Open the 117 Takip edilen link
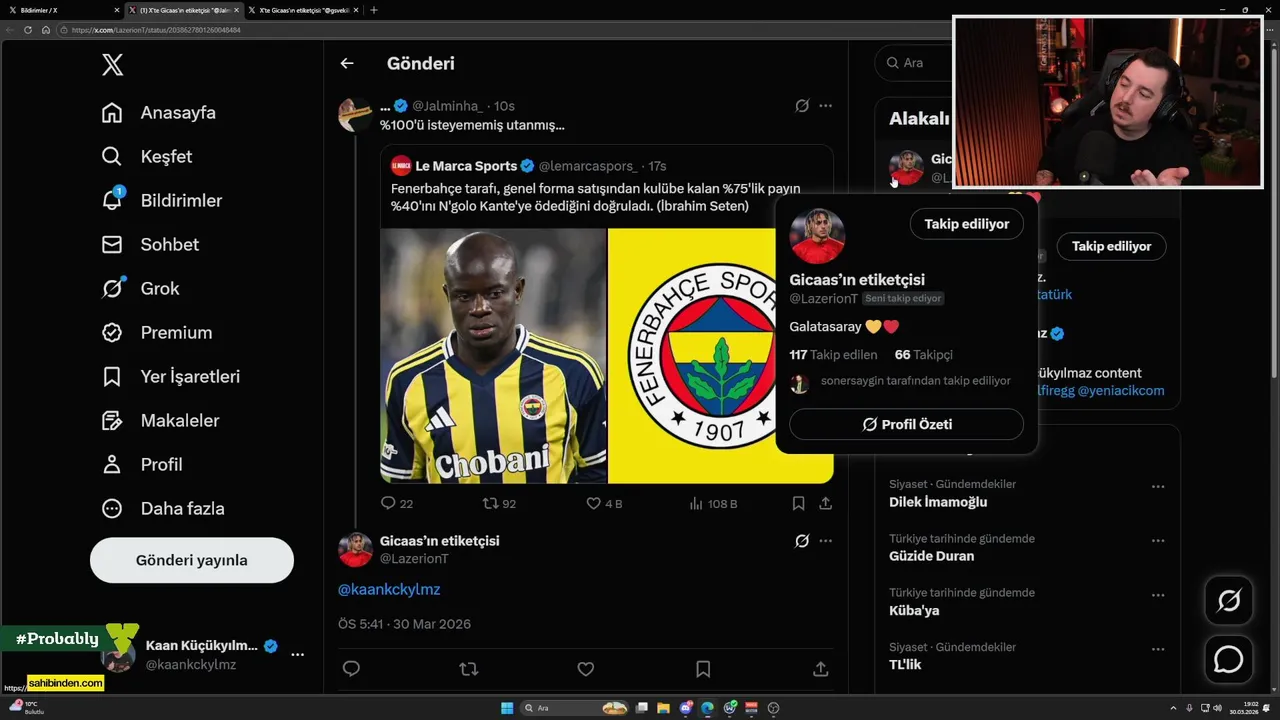Screen dimensions: 1280x720 tap(833, 355)
